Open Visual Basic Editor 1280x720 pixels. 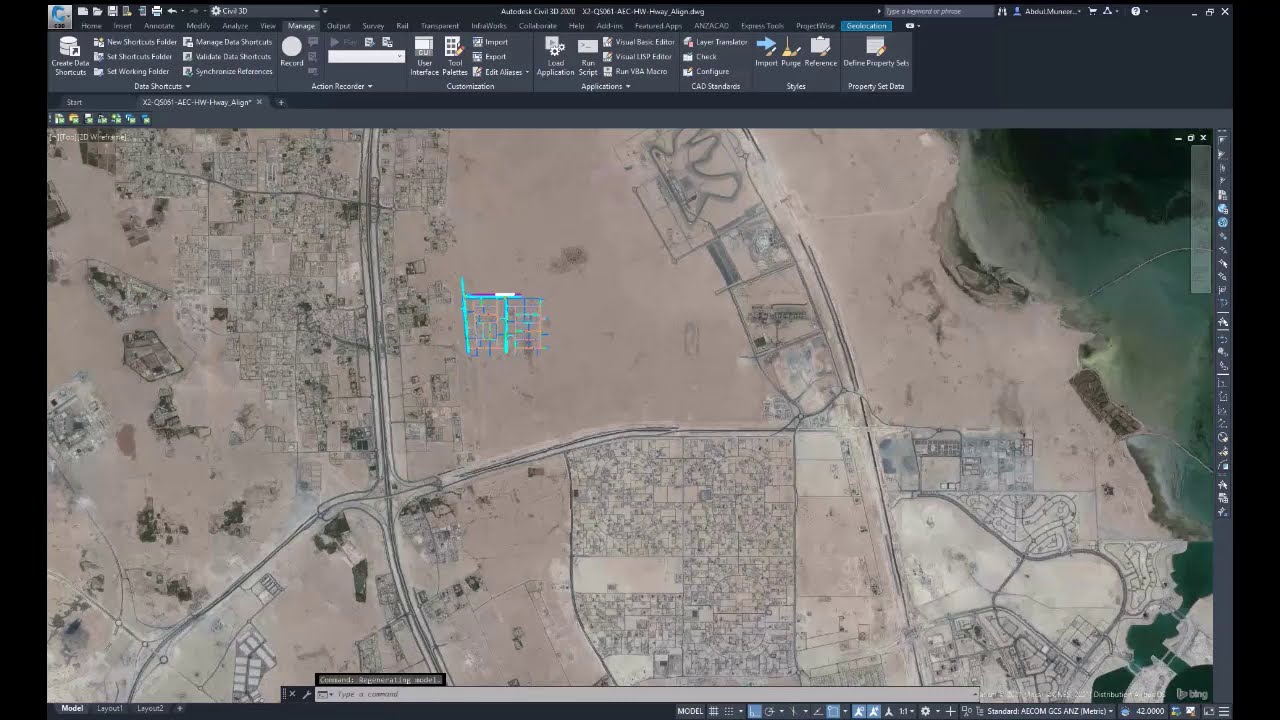pyautogui.click(x=638, y=42)
